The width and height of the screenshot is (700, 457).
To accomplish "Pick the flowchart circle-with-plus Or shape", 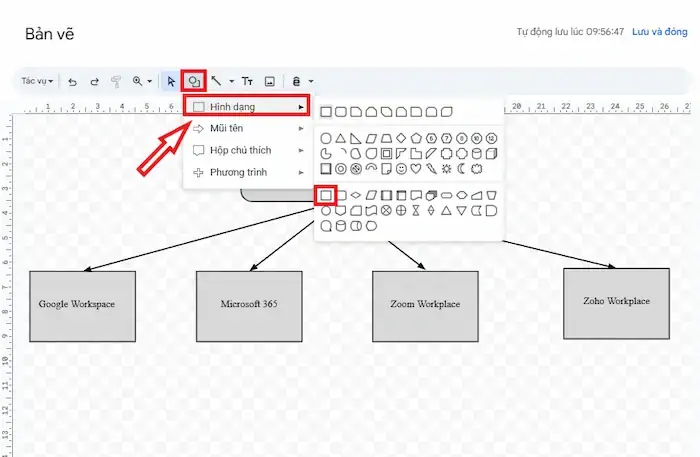I will [401, 211].
